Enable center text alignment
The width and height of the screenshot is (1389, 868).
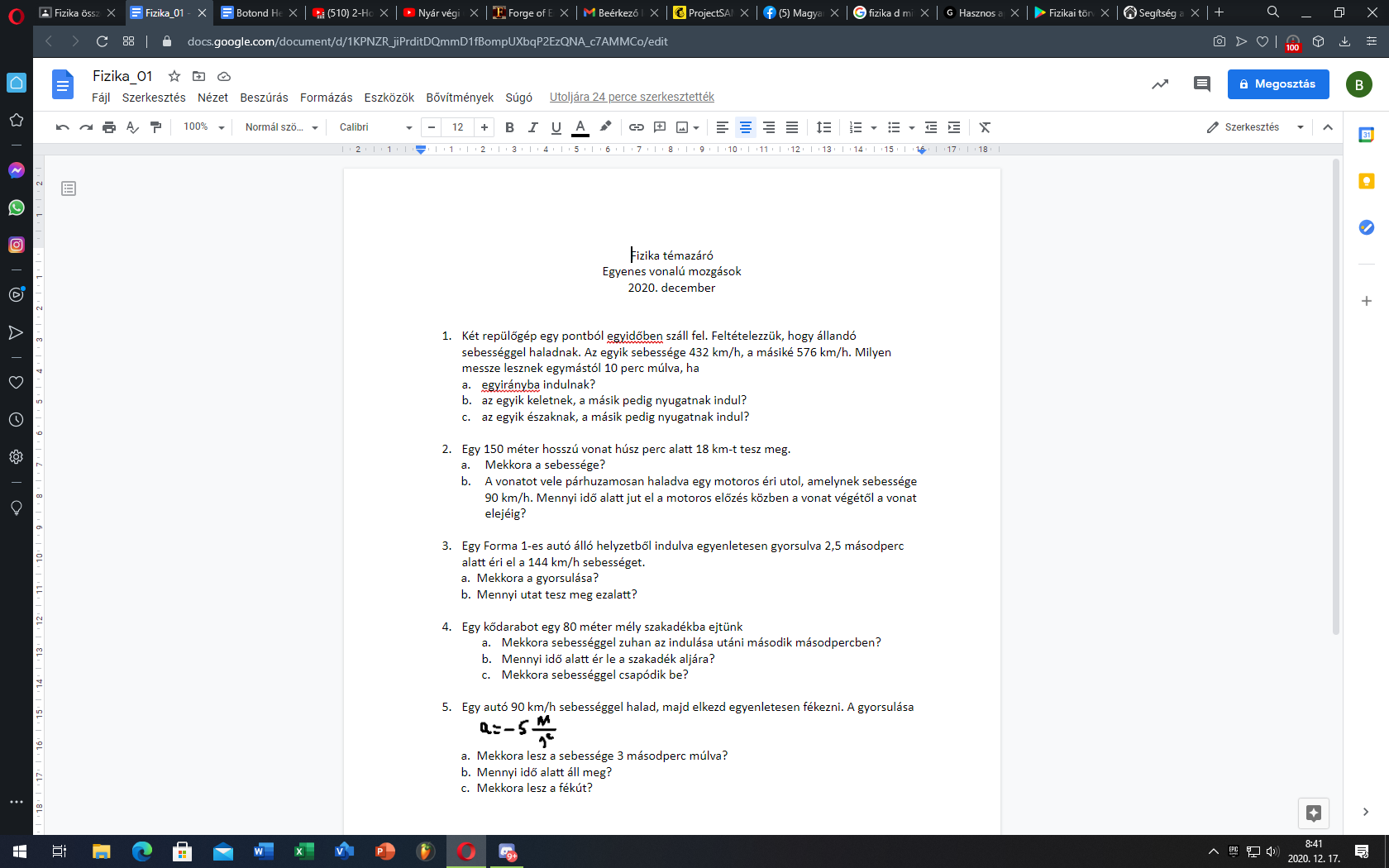pyautogui.click(x=745, y=127)
